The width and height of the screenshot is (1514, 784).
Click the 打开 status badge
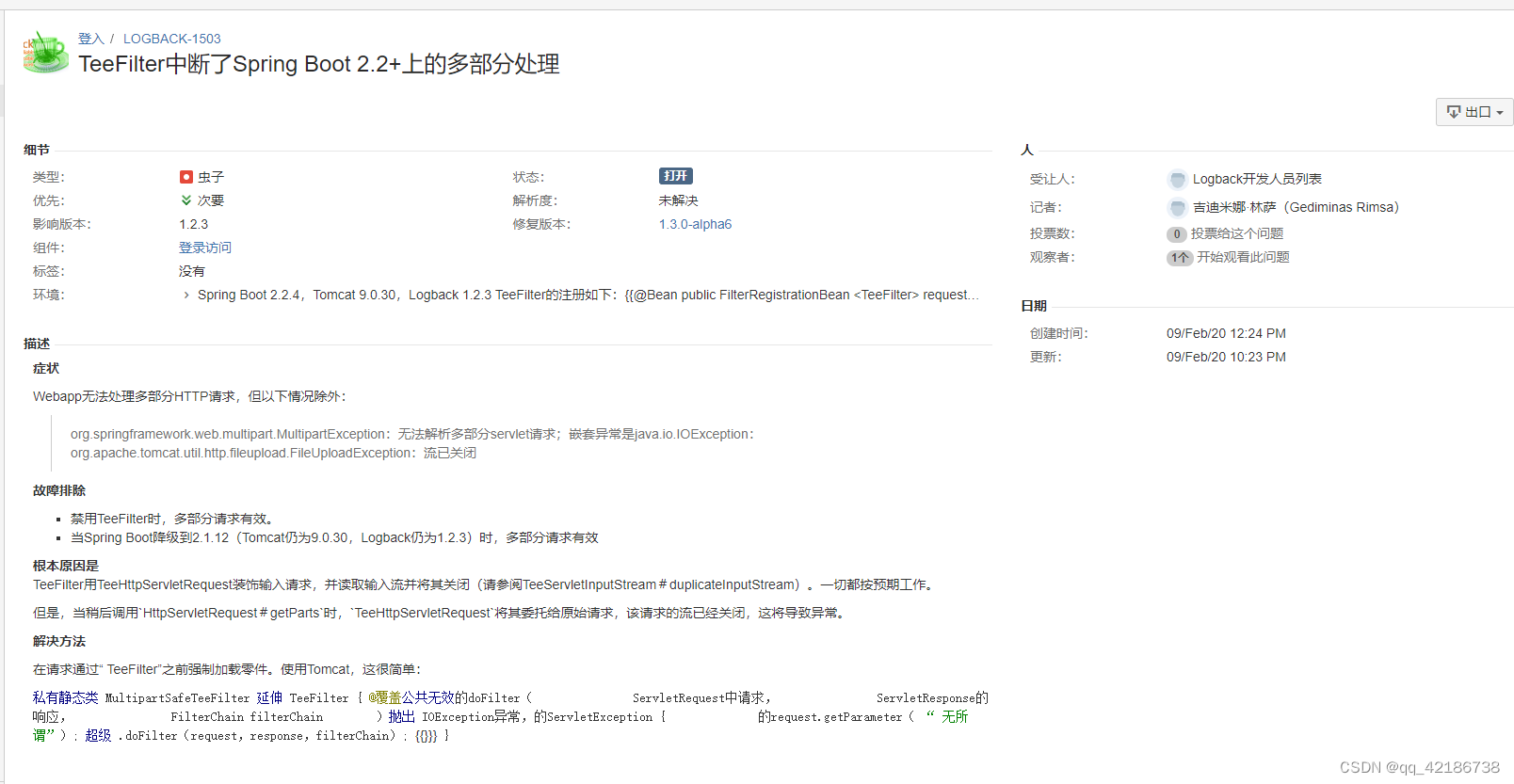pos(676,176)
